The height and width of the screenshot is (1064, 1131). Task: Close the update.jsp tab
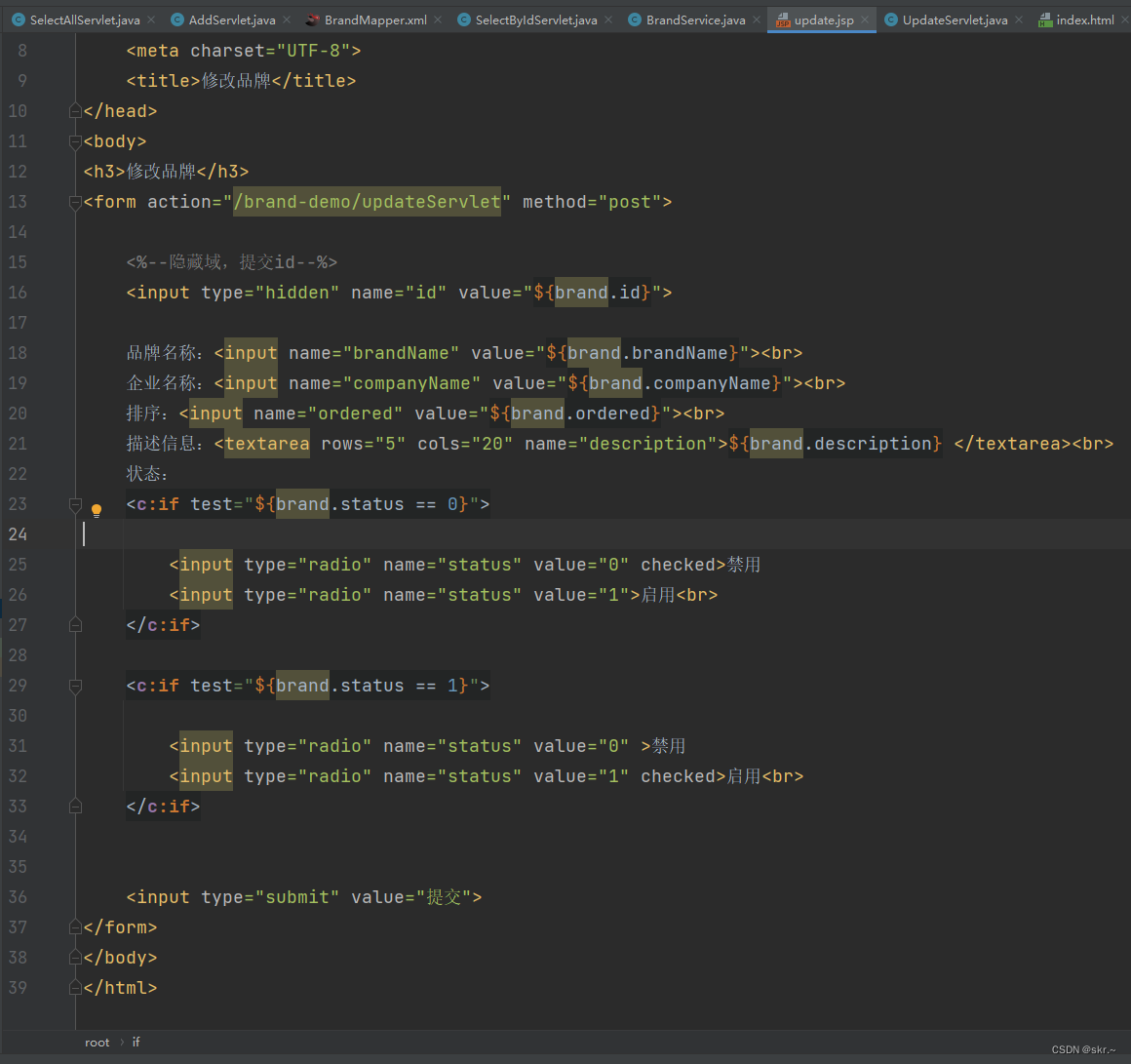tap(865, 19)
